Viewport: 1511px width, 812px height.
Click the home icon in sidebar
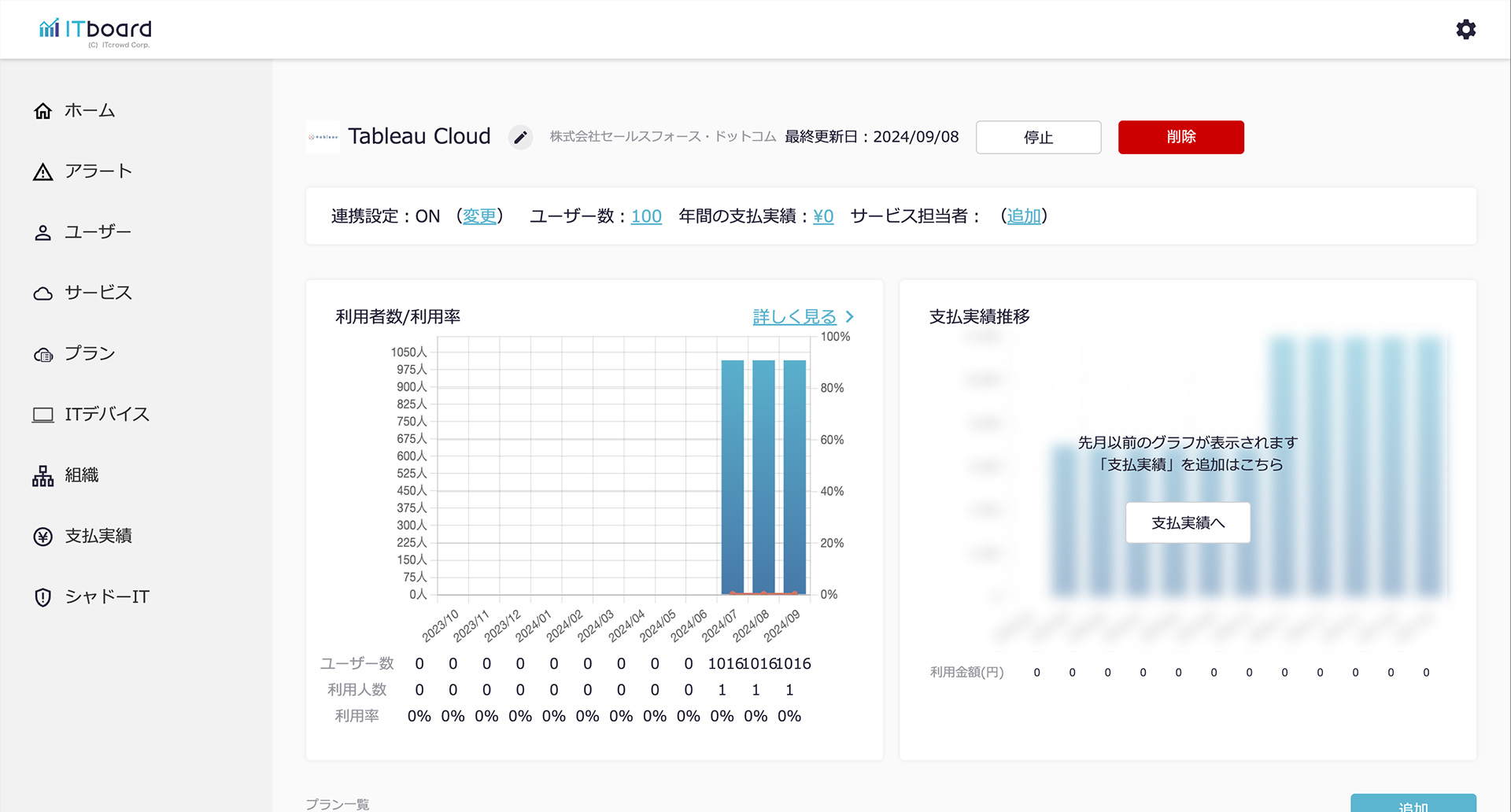pyautogui.click(x=43, y=111)
